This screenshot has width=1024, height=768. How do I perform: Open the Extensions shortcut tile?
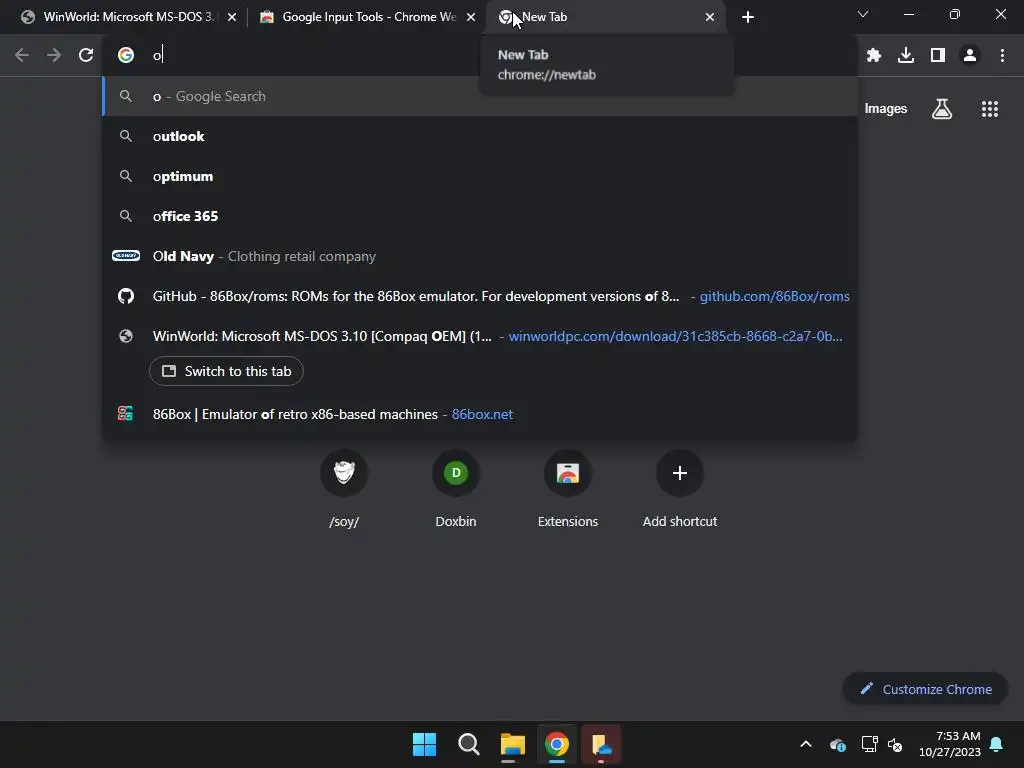(x=568, y=490)
